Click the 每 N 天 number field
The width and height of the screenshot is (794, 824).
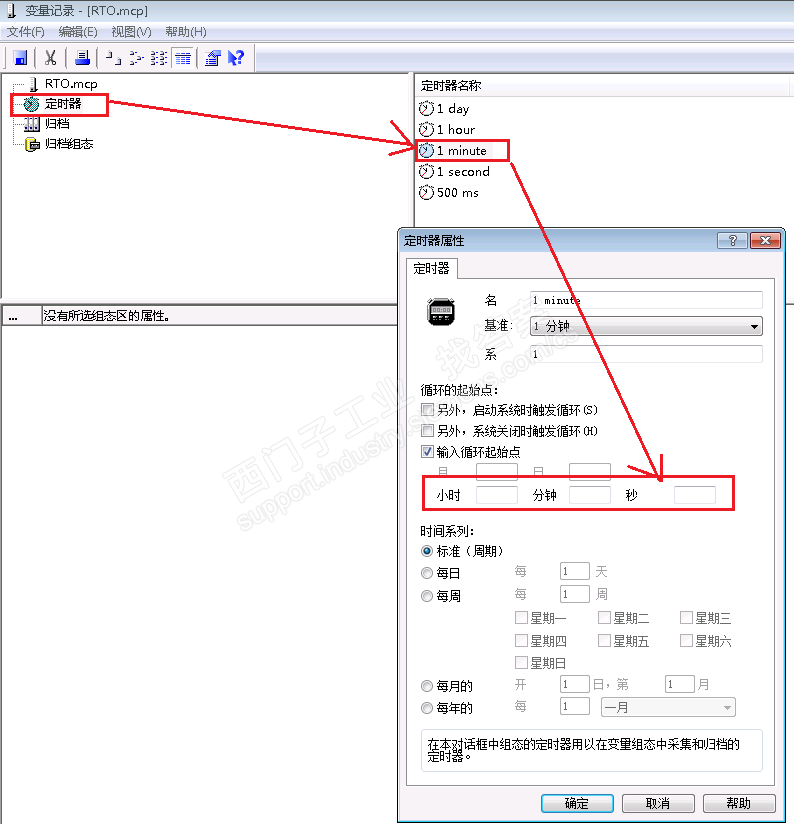(575, 571)
